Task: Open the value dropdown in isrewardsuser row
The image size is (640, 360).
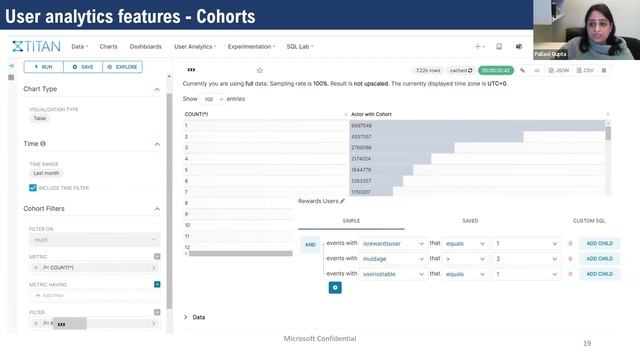Action: (527, 244)
